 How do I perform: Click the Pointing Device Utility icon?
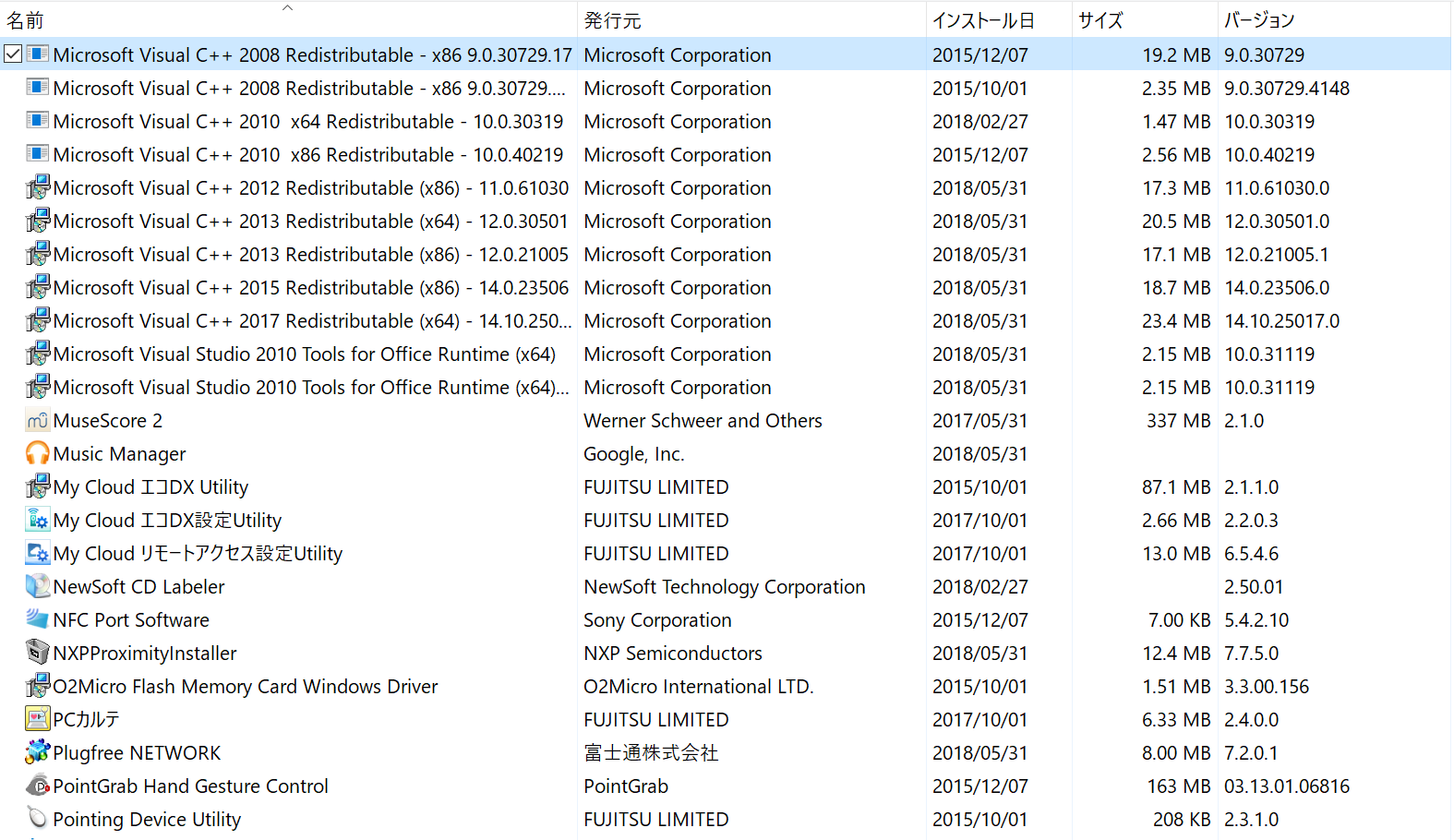click(x=37, y=820)
